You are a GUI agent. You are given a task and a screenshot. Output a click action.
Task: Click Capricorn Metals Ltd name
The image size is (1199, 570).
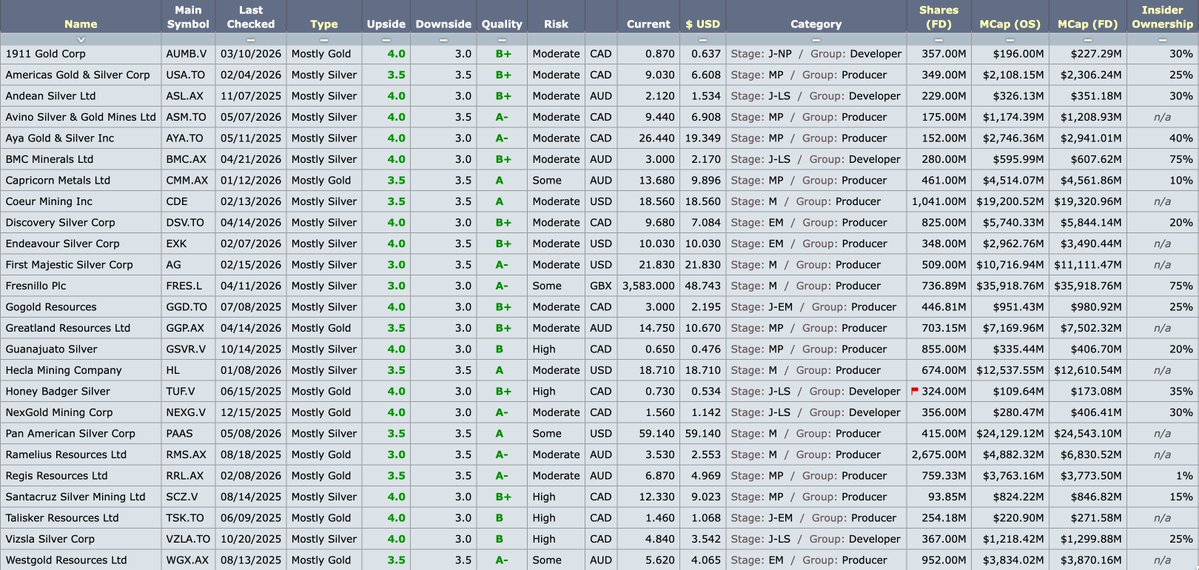[x=57, y=181]
